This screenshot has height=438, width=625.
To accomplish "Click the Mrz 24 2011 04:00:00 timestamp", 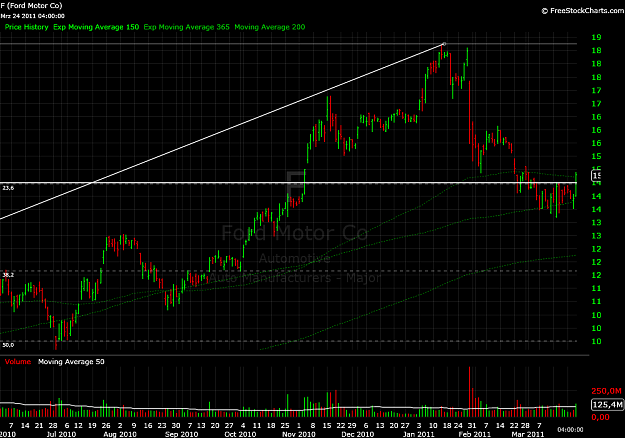I will [32, 16].
